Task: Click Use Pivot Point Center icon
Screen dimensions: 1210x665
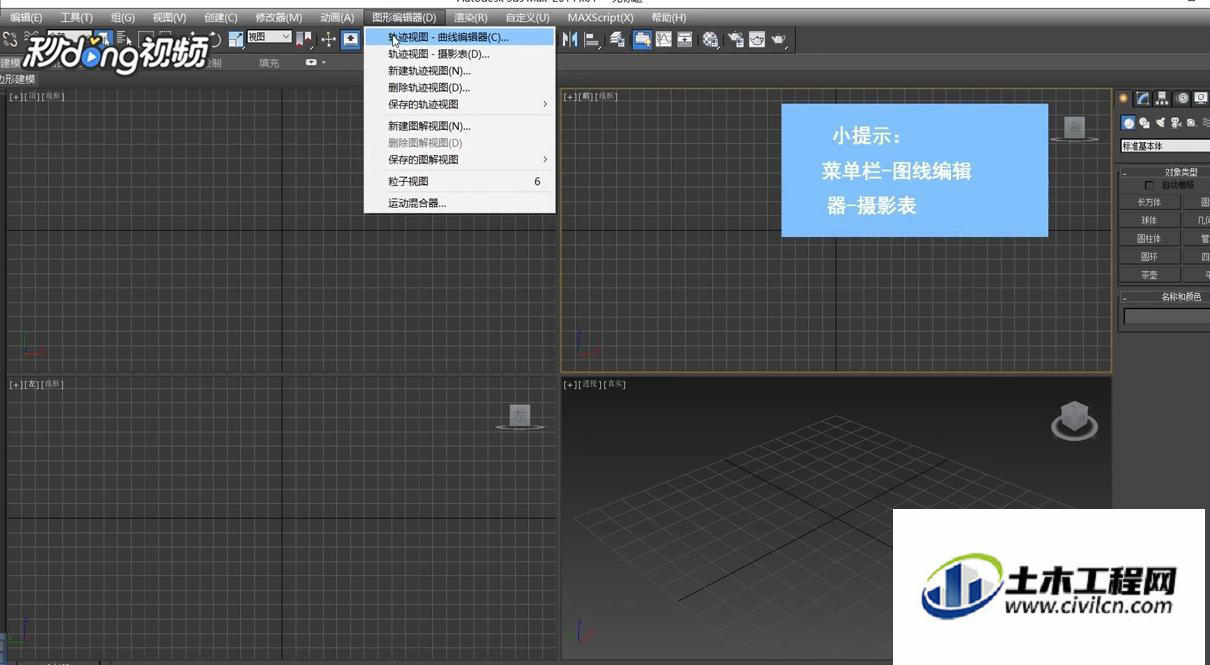Action: [x=305, y=39]
